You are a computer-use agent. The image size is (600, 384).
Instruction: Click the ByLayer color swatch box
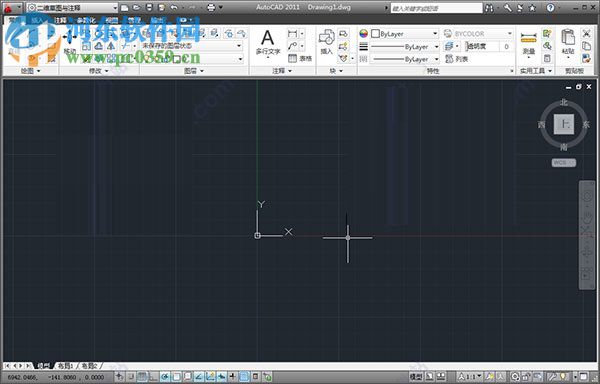point(375,34)
